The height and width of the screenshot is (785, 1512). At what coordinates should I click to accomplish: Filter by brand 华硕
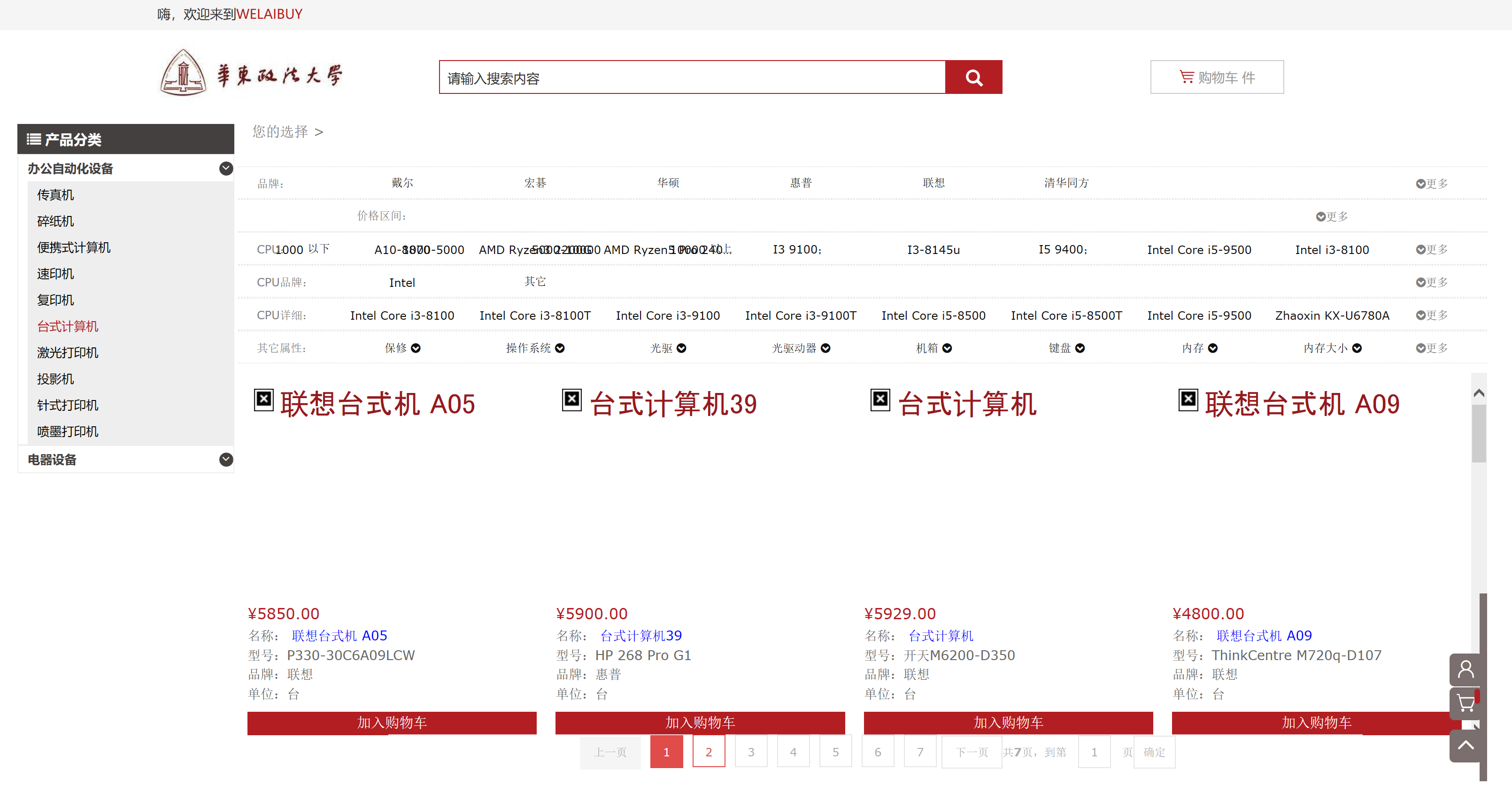[668, 183]
